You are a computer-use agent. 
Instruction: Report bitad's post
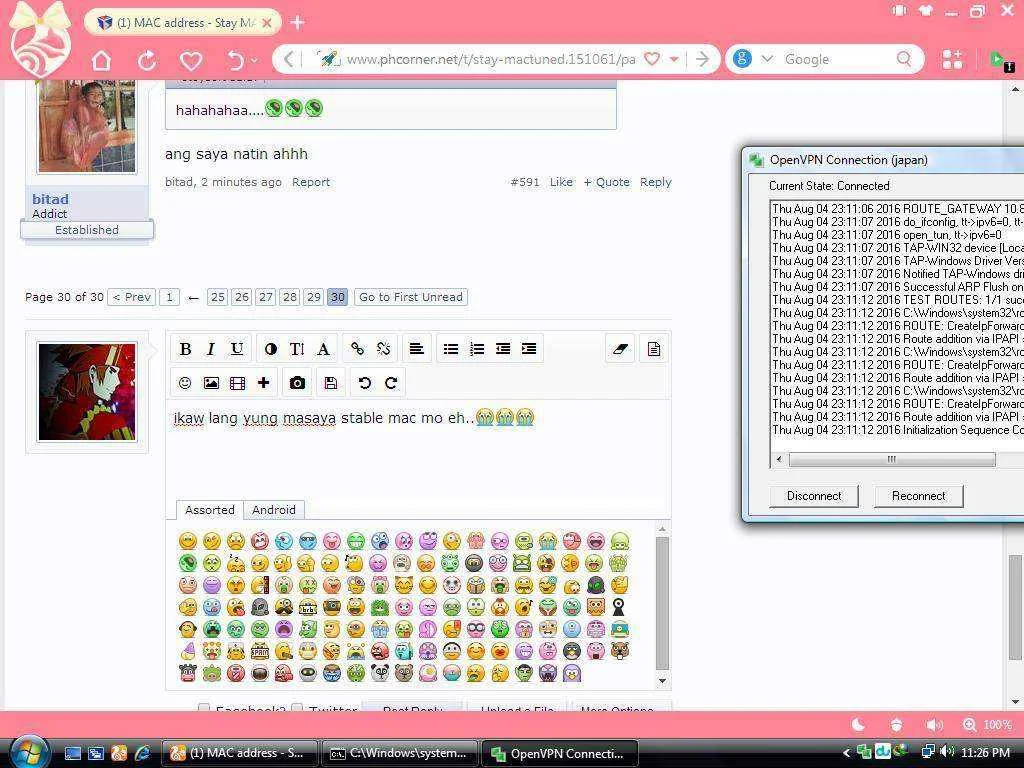(x=311, y=182)
